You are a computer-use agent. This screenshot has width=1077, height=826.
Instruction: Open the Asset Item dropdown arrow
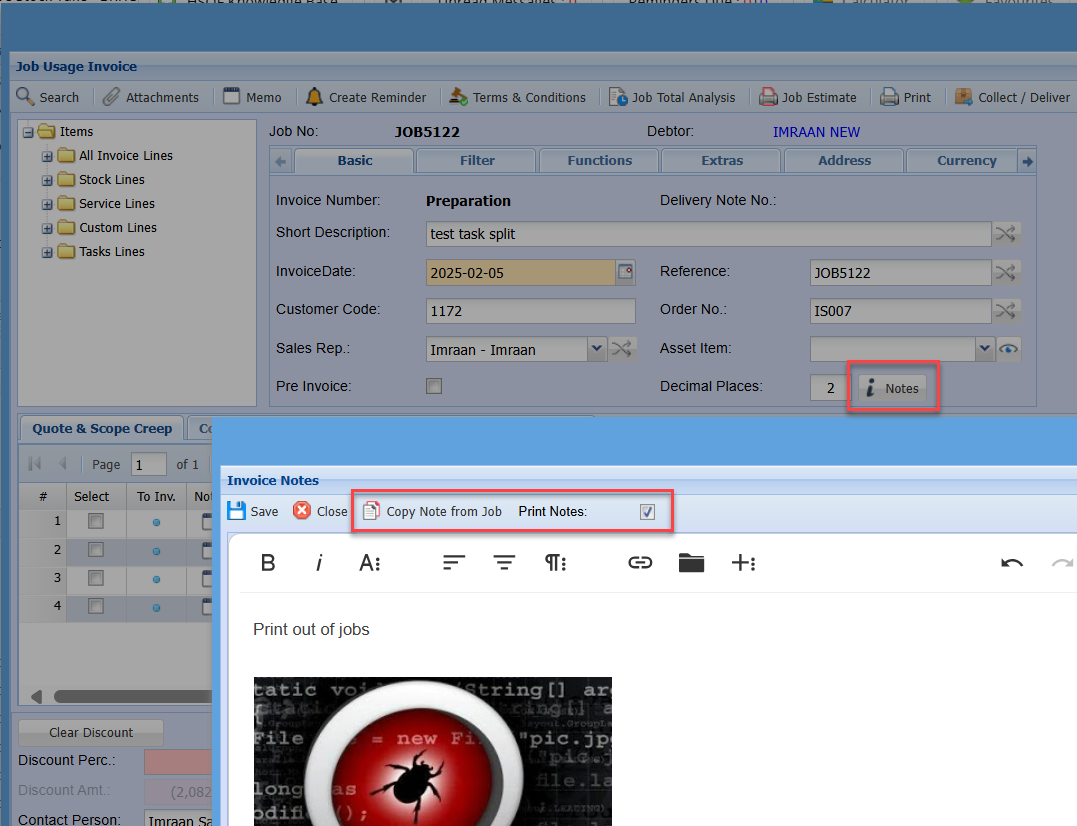(x=985, y=349)
